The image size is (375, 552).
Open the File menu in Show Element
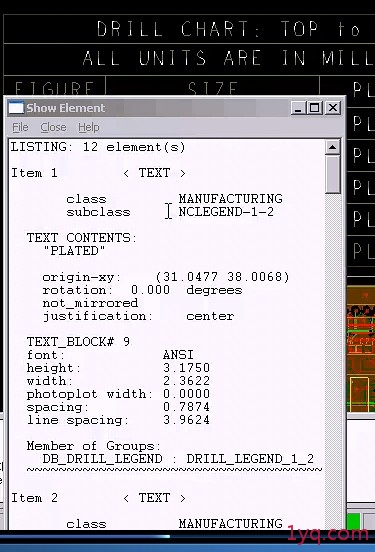pyautogui.click(x=20, y=127)
